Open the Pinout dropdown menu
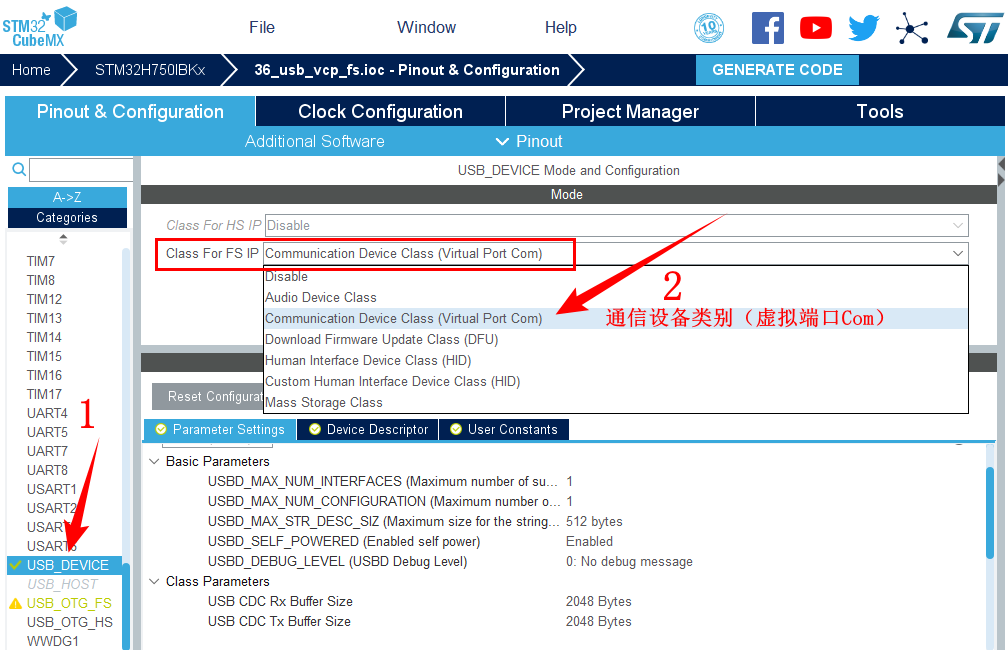The image size is (1008, 650). coord(528,141)
